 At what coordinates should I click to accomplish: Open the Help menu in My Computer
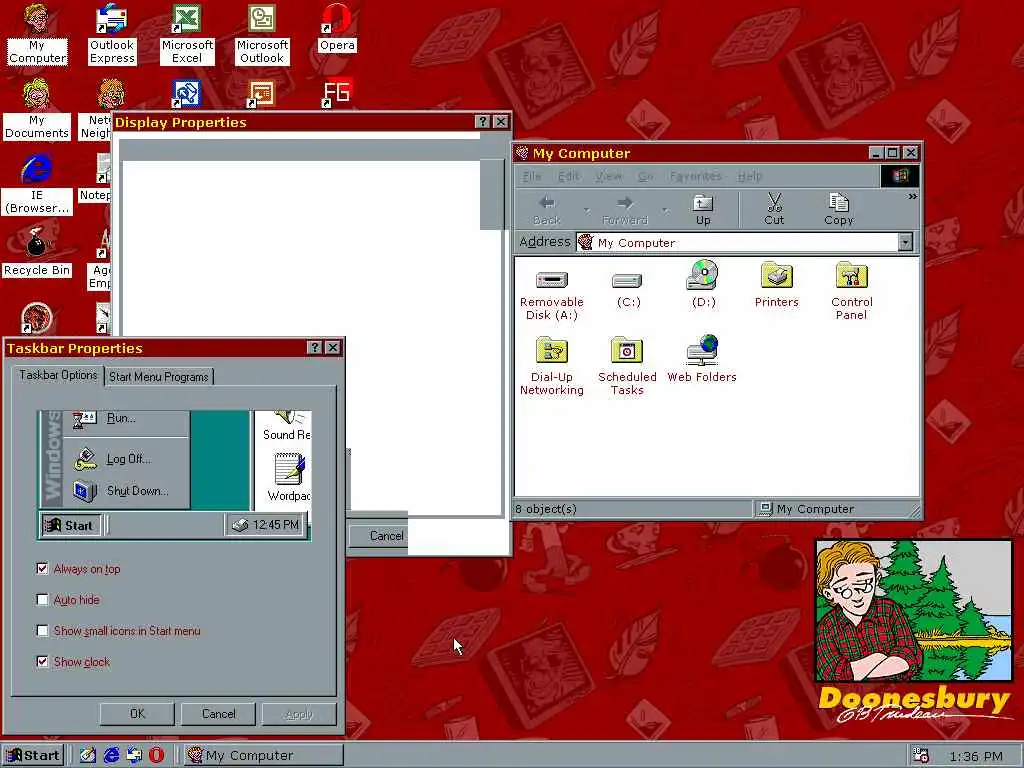coord(750,176)
